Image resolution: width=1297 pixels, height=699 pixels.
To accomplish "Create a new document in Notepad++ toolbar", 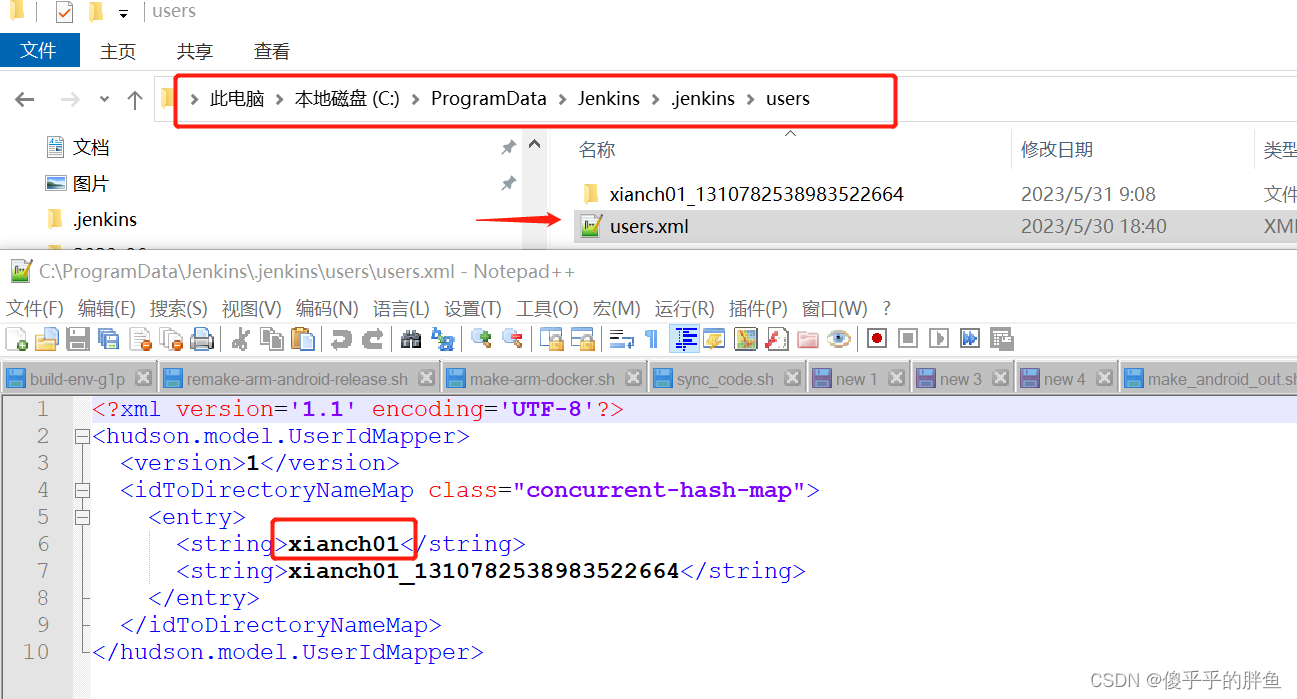I will [x=17, y=339].
